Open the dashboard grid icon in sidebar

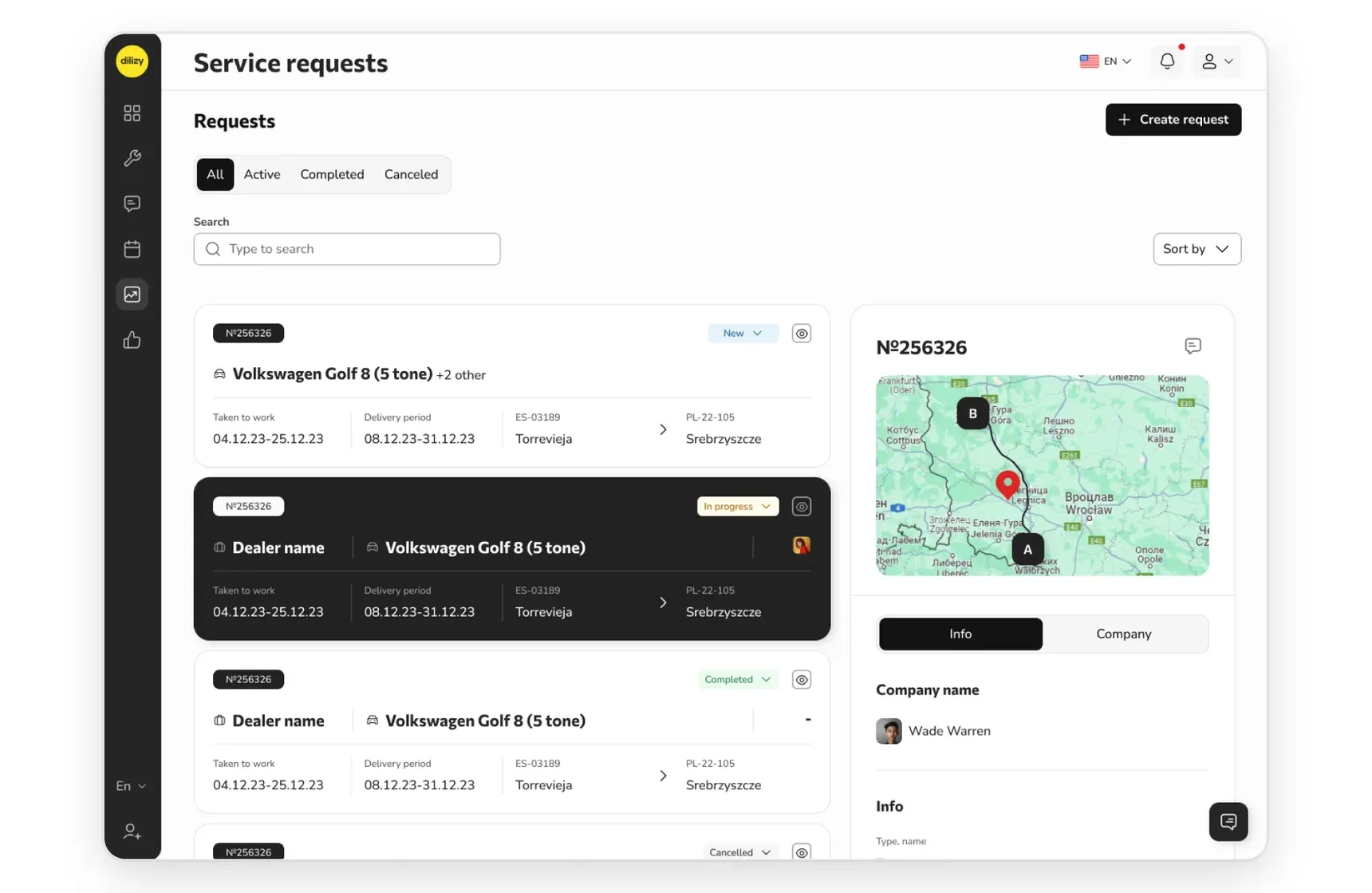point(132,113)
